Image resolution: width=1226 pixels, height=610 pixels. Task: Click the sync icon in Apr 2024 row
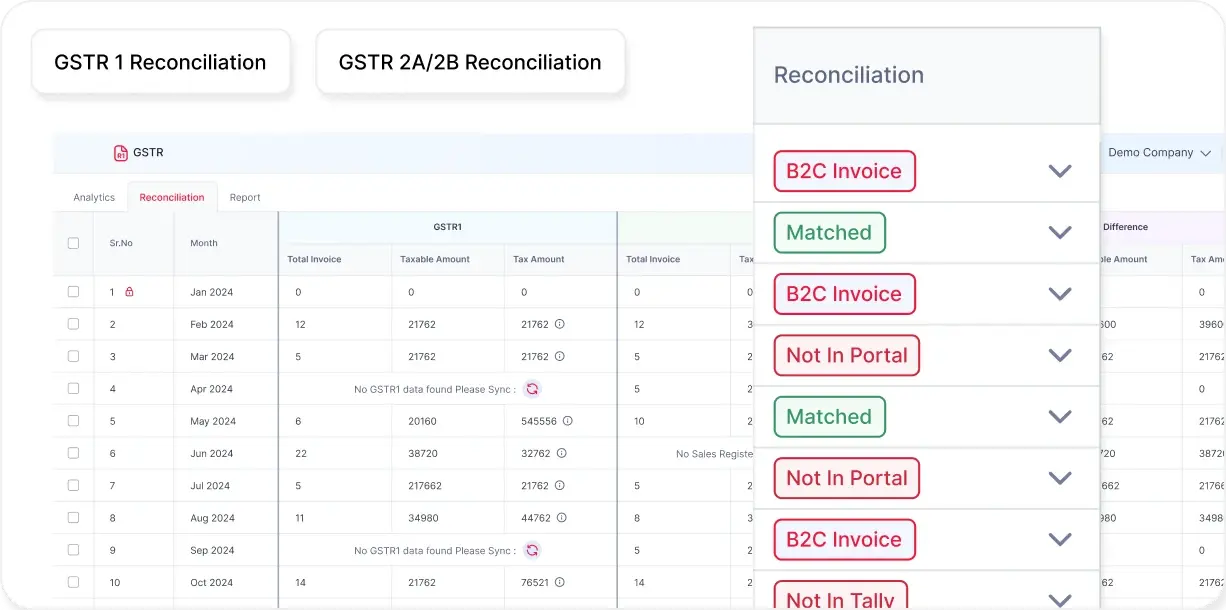click(x=532, y=389)
